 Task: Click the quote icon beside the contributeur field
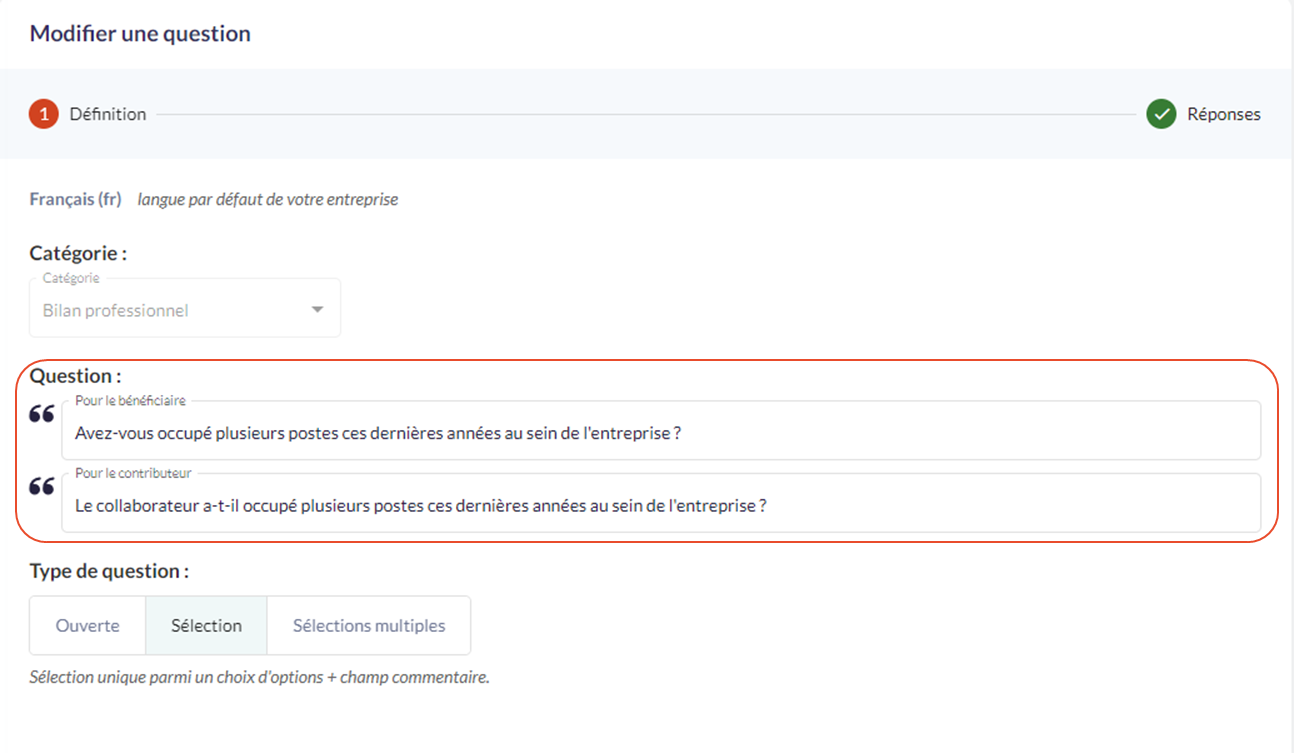click(x=41, y=486)
